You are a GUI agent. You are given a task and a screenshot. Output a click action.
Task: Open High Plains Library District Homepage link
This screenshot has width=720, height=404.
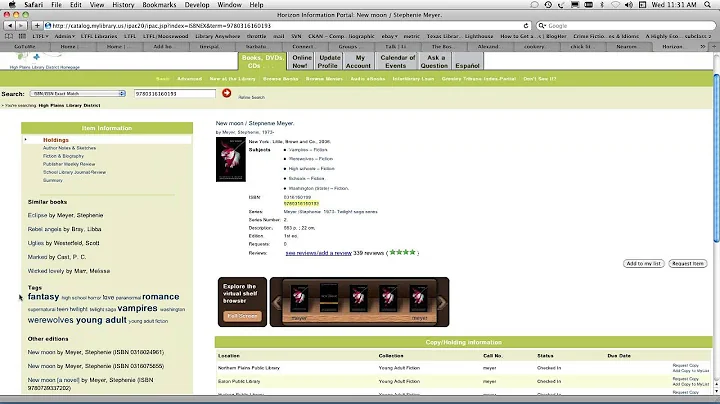[x=45, y=67]
